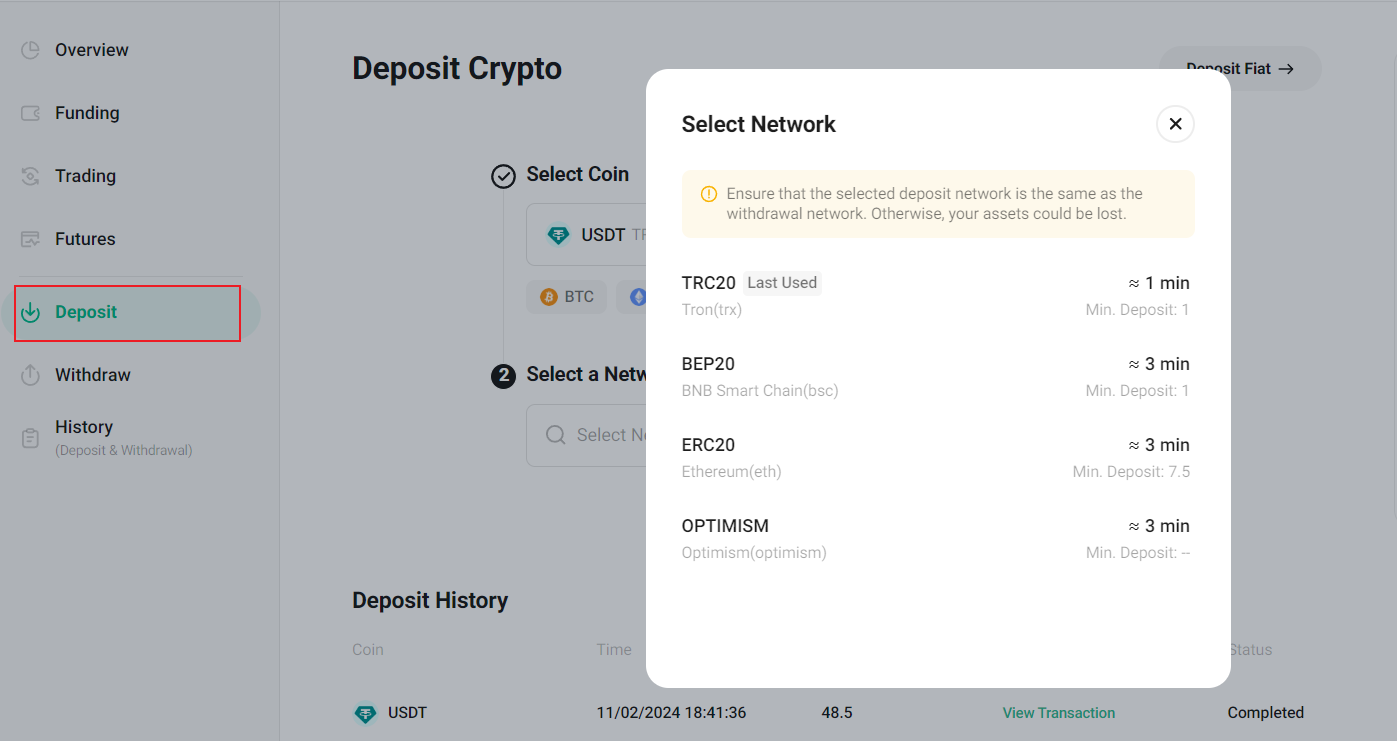Choose the OPTIMISM network
Viewport: 1397px width, 741px height.
(937, 537)
